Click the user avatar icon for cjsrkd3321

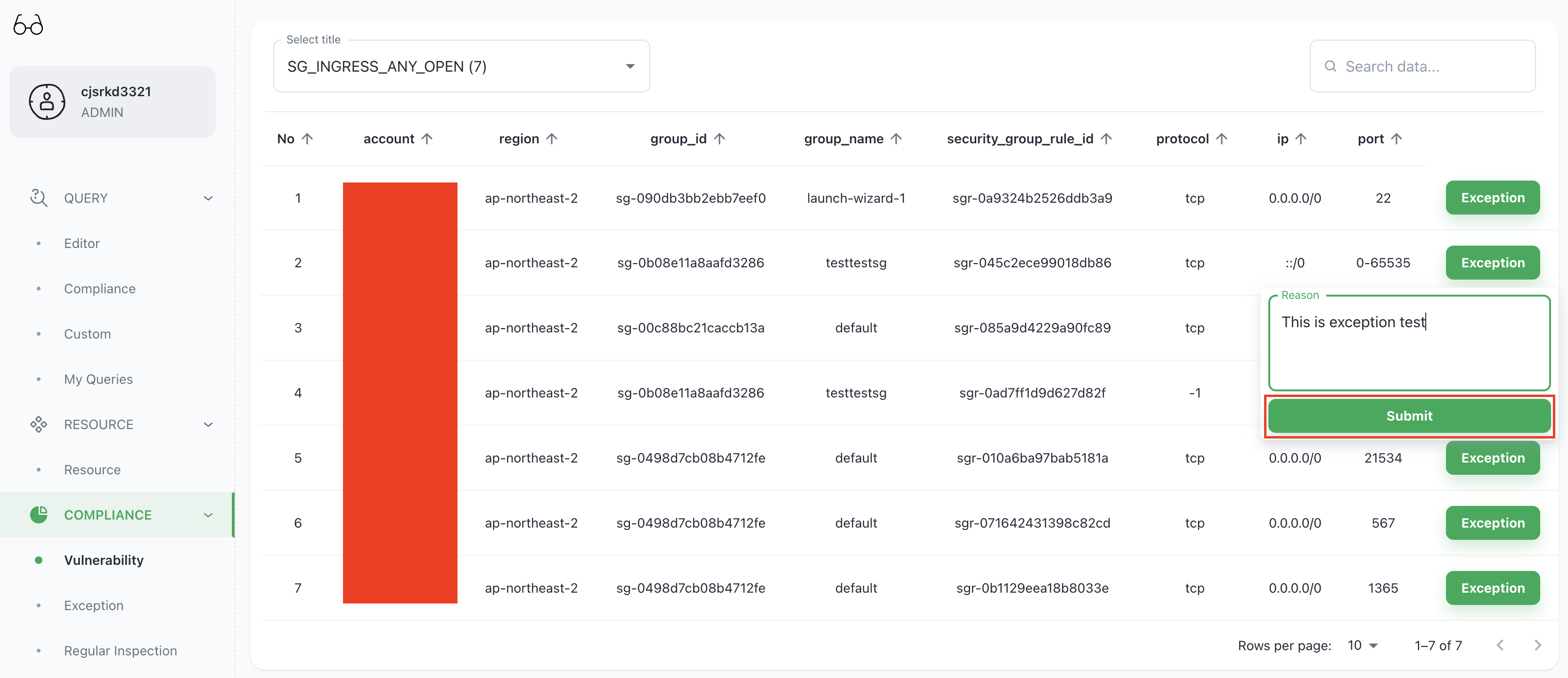click(x=47, y=102)
